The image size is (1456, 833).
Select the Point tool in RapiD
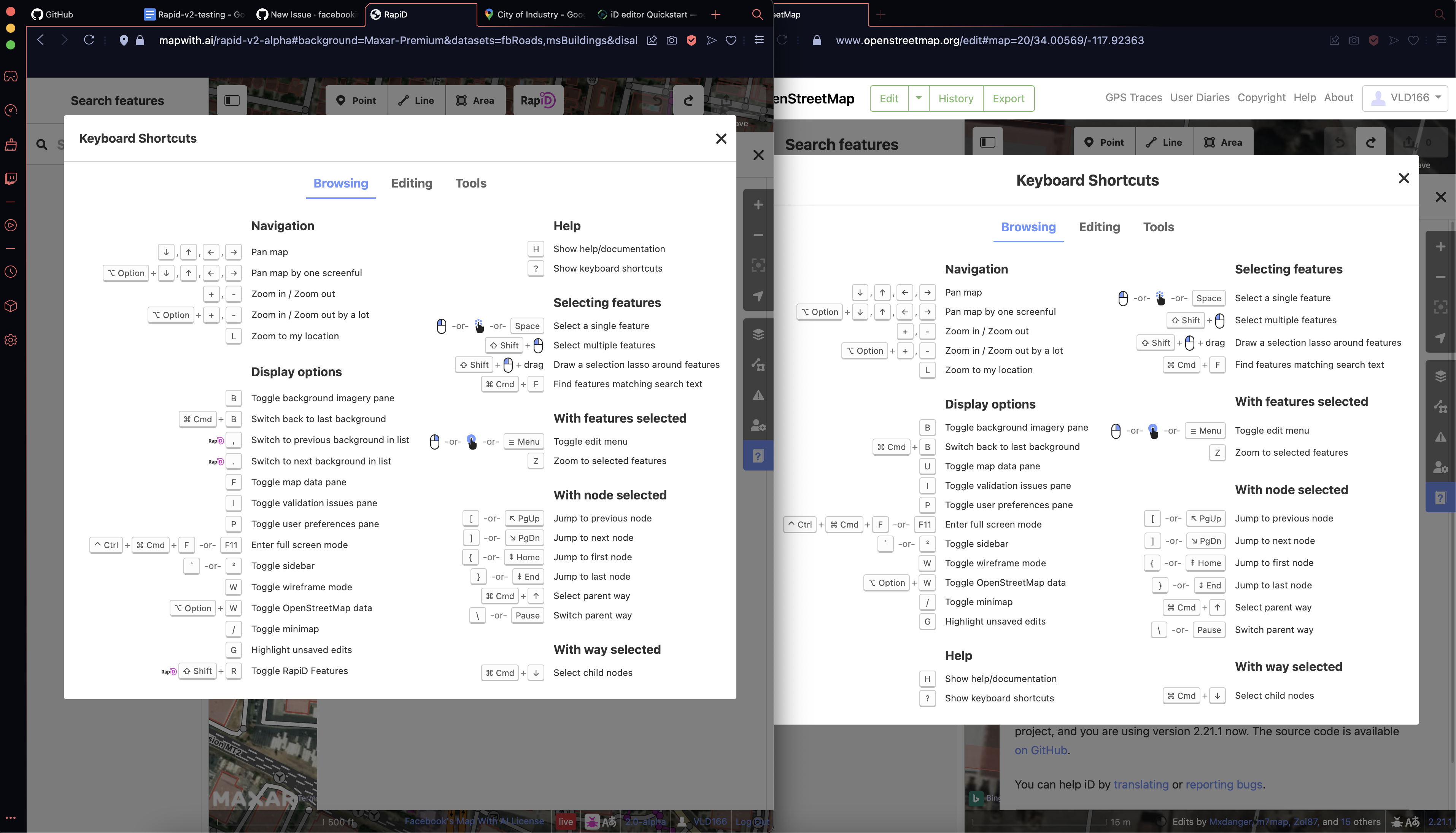click(356, 100)
